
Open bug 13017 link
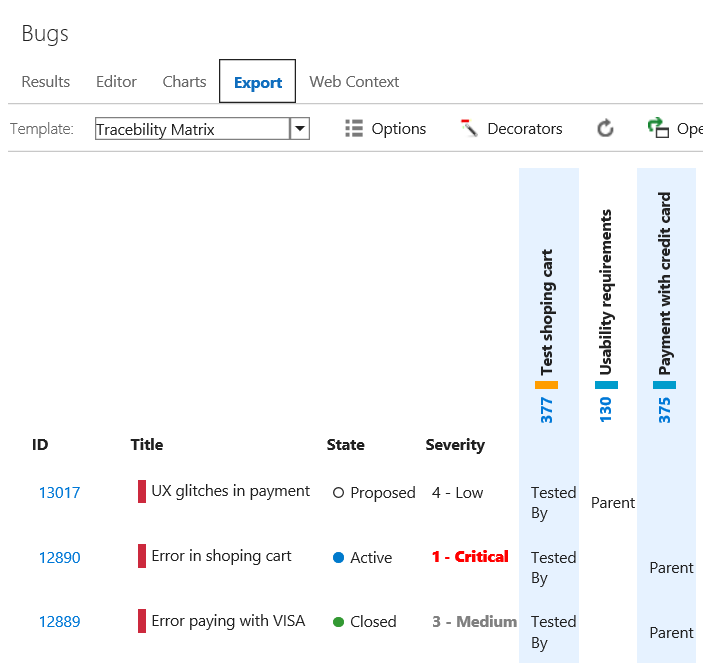click(59, 493)
